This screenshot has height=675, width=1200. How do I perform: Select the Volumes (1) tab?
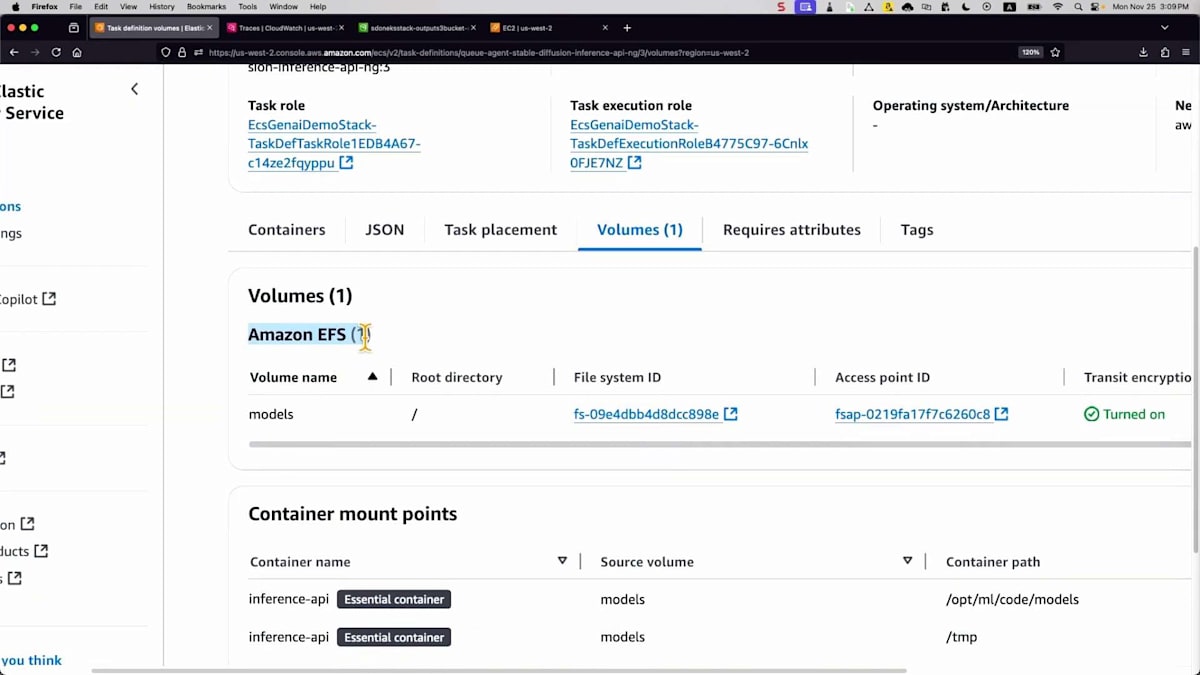[640, 229]
